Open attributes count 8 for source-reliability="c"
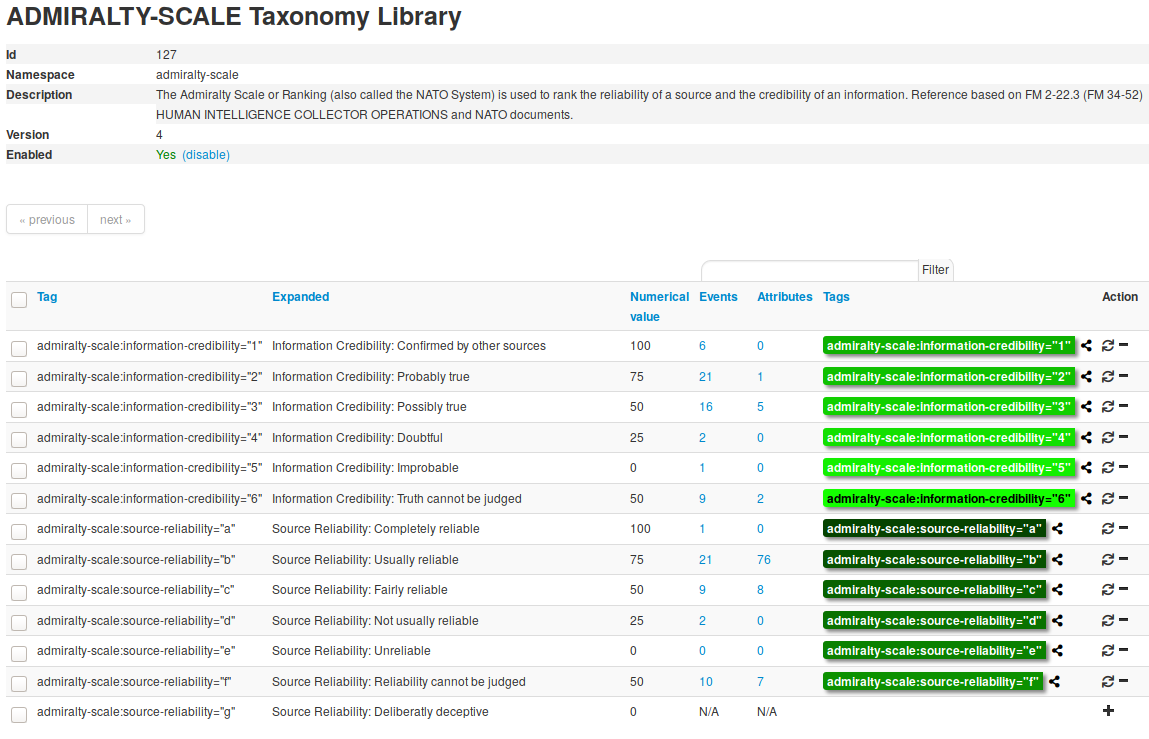1149x739 pixels. [761, 589]
